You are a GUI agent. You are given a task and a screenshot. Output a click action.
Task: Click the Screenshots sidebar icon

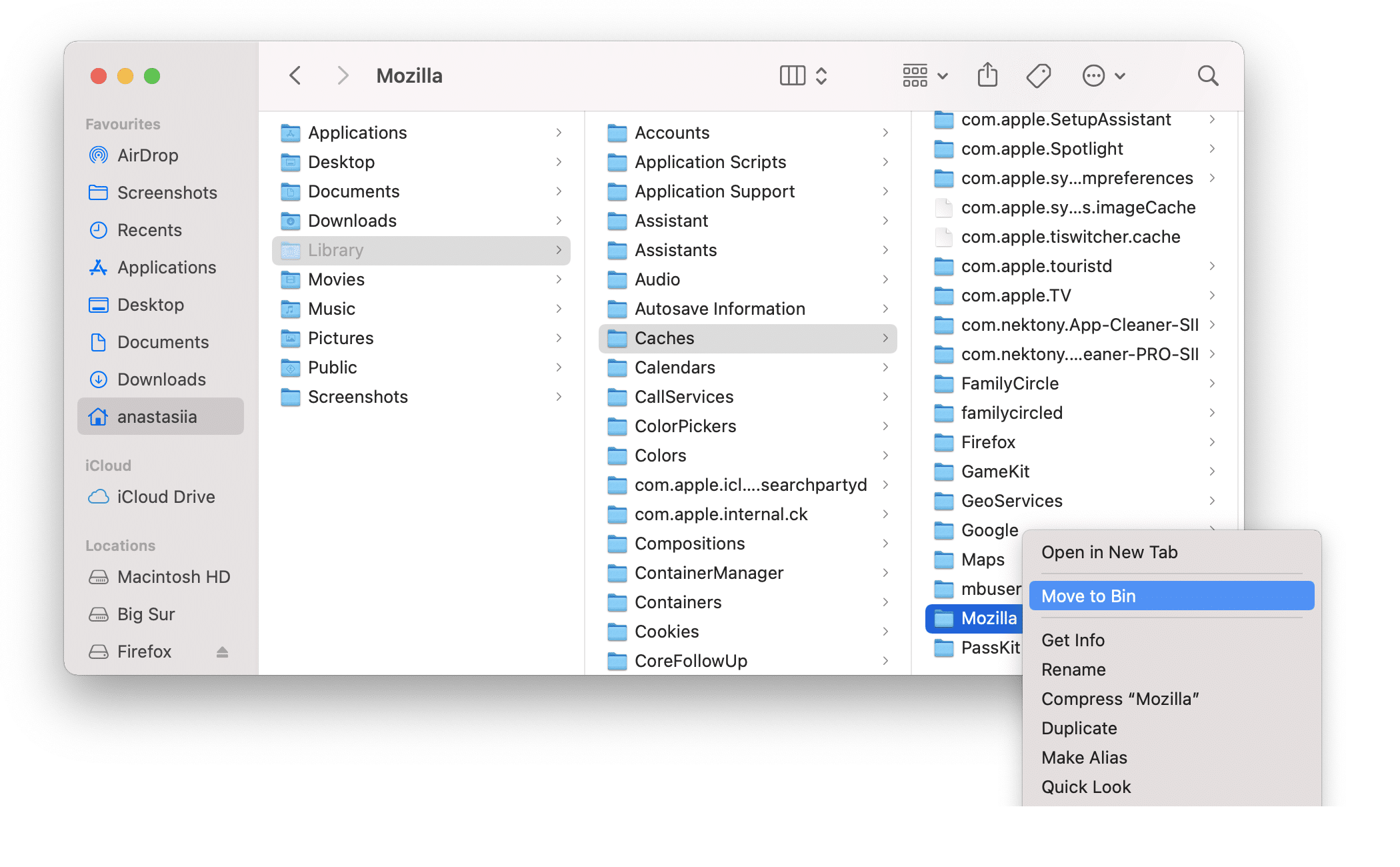click(100, 192)
